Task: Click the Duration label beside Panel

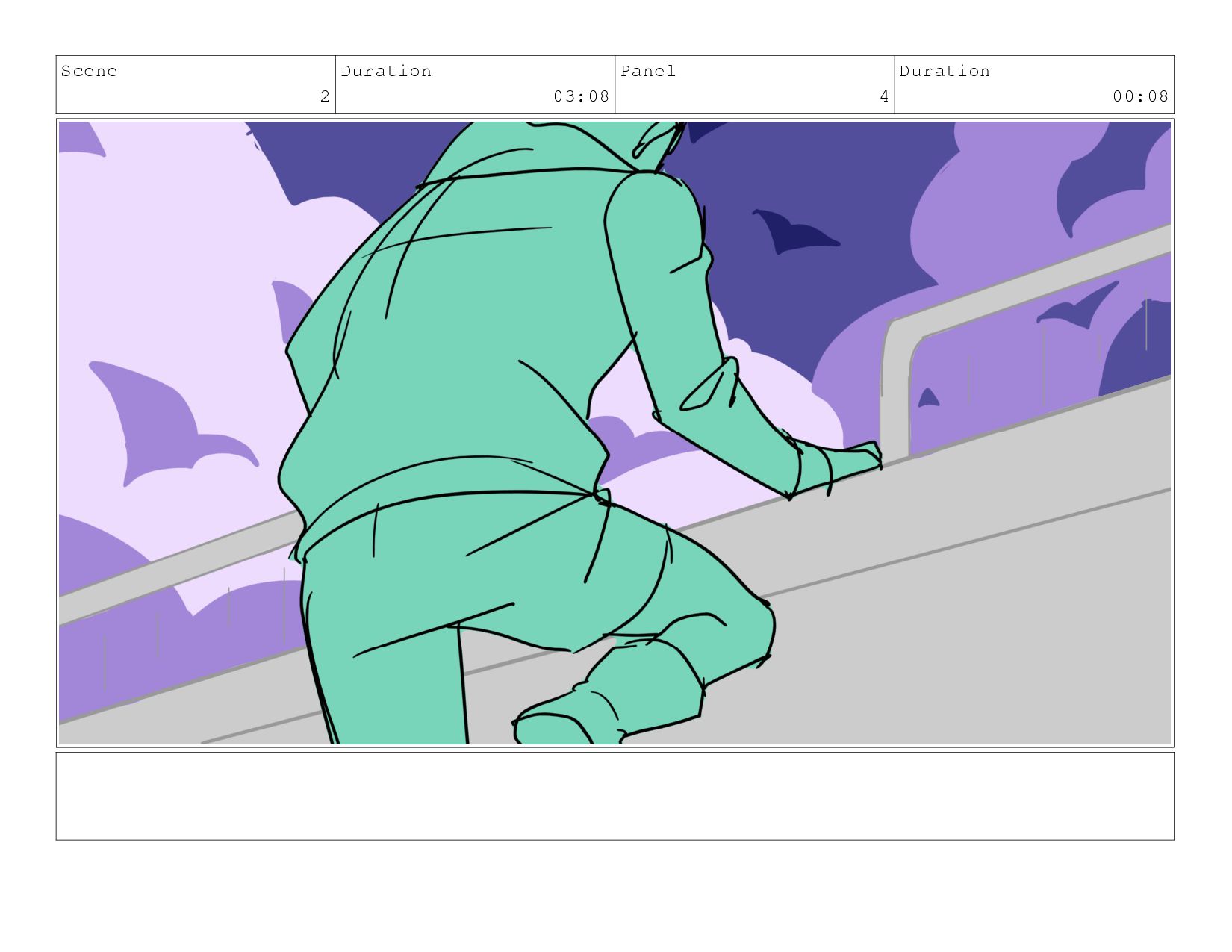Action: [x=945, y=71]
